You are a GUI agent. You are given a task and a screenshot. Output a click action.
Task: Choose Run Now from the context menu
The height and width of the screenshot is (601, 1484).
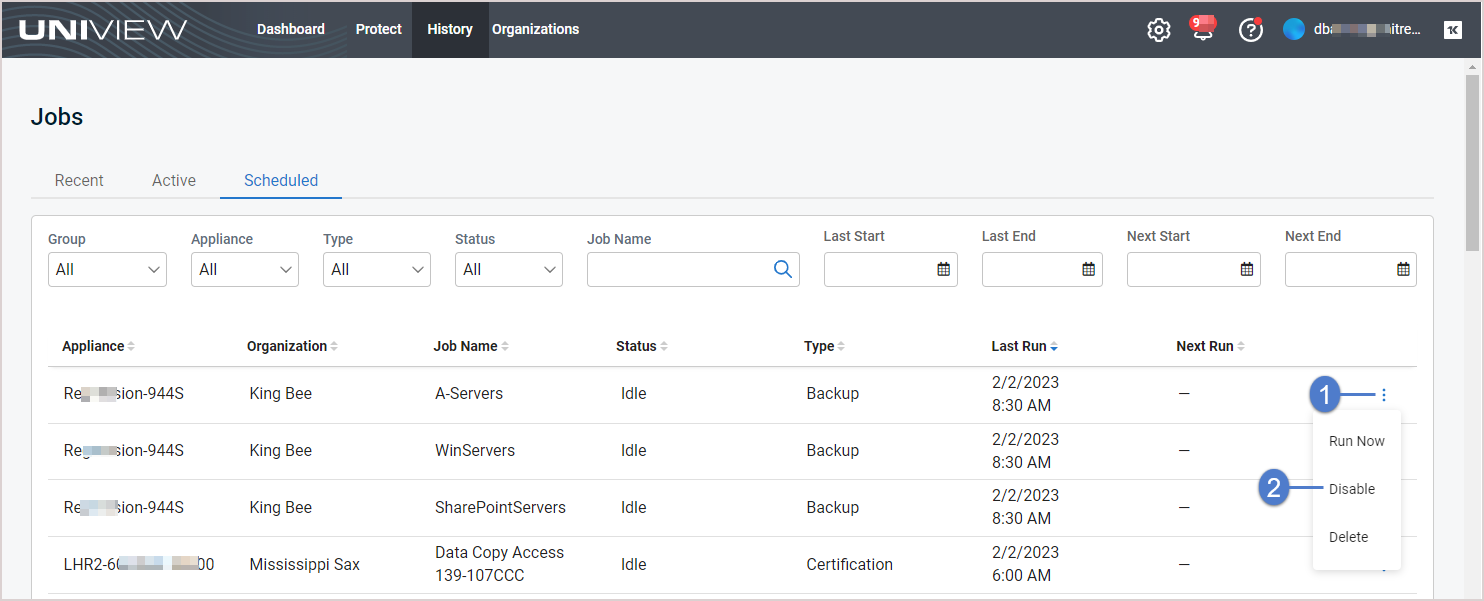click(1357, 441)
